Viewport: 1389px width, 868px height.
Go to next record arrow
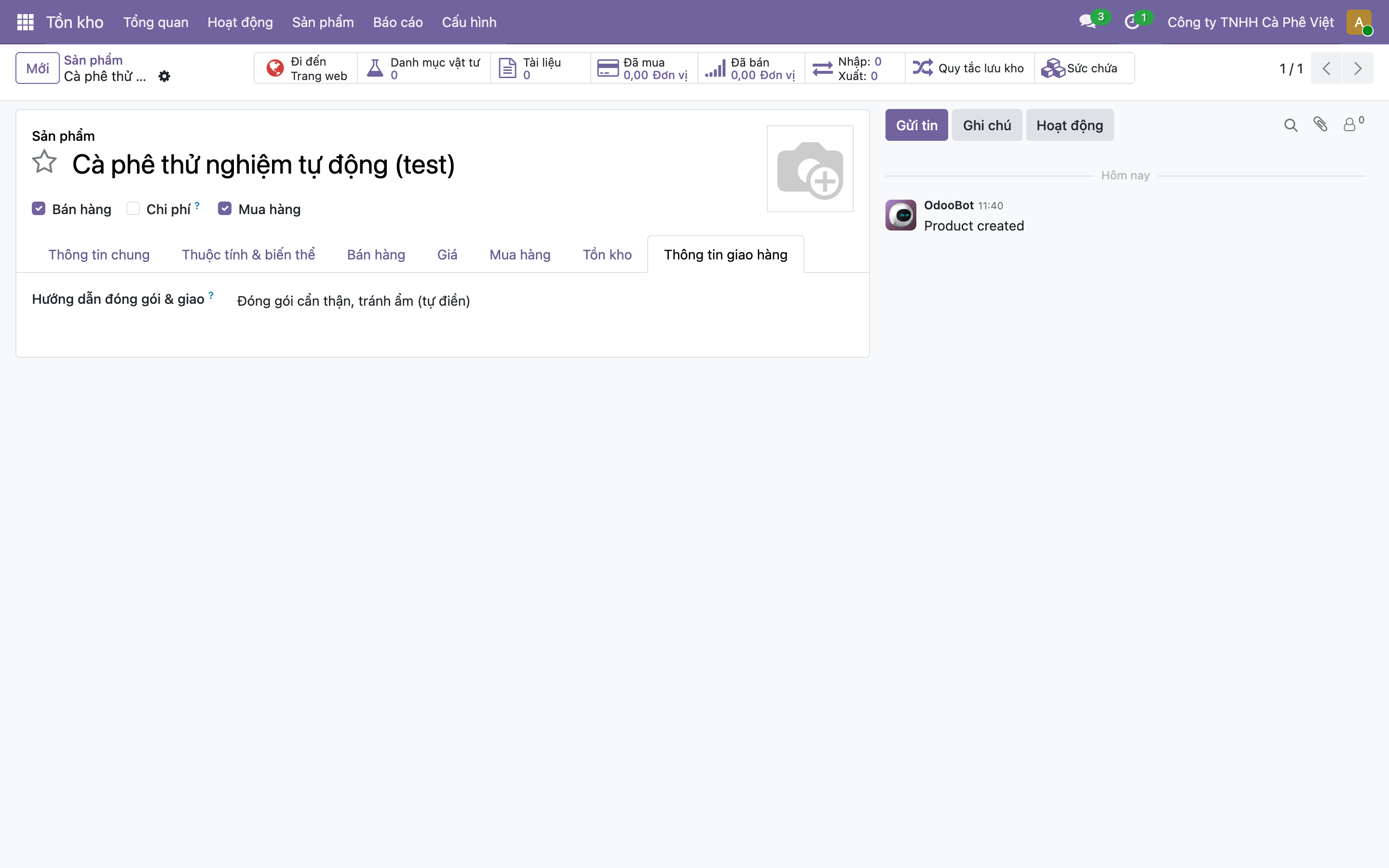point(1358,68)
